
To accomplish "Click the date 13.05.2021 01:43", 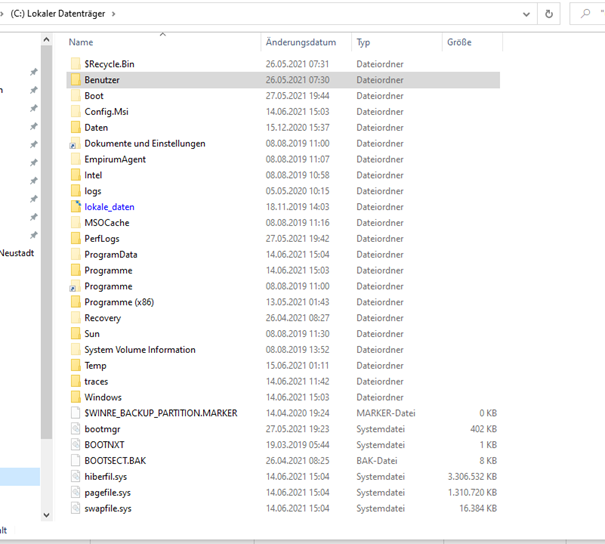I will (x=297, y=302).
